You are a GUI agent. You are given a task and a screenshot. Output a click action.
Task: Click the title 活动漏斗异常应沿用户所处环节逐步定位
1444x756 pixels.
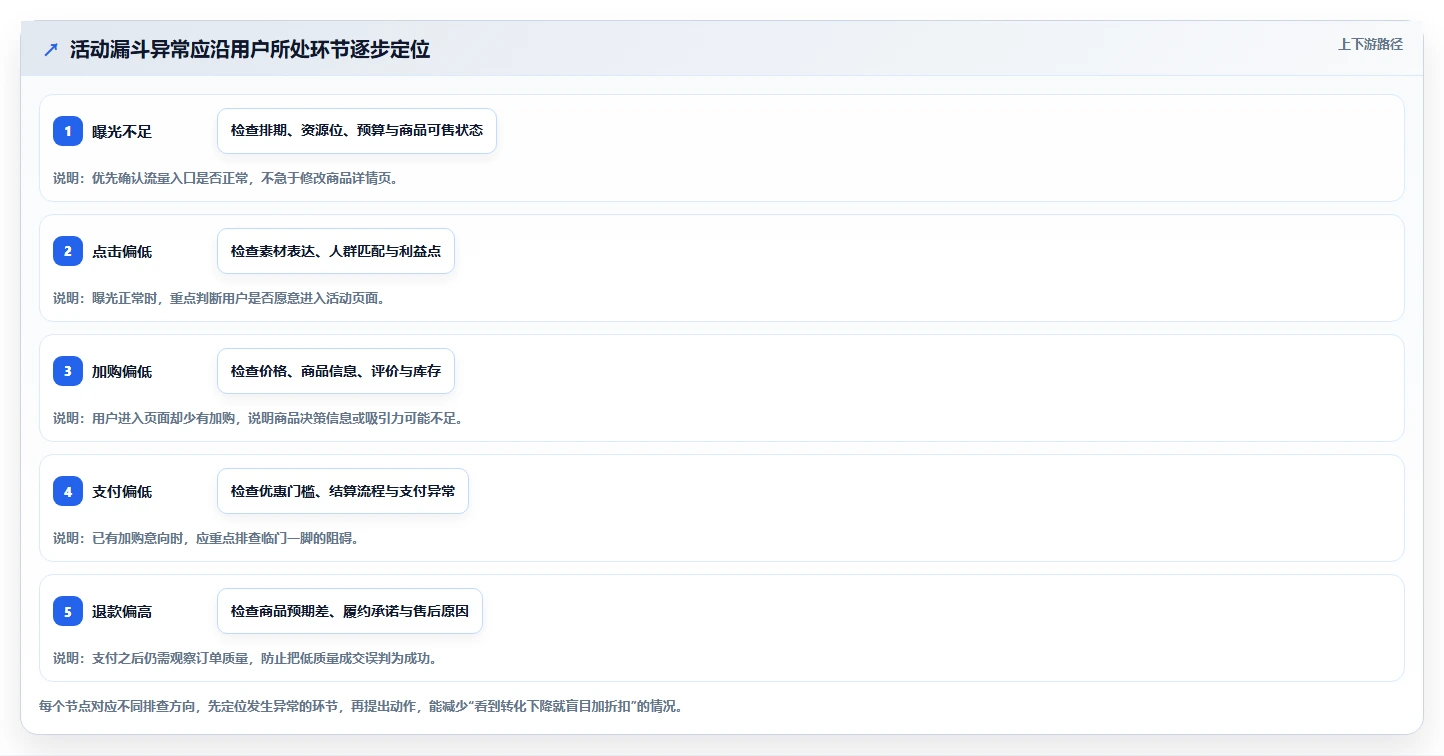pos(250,49)
